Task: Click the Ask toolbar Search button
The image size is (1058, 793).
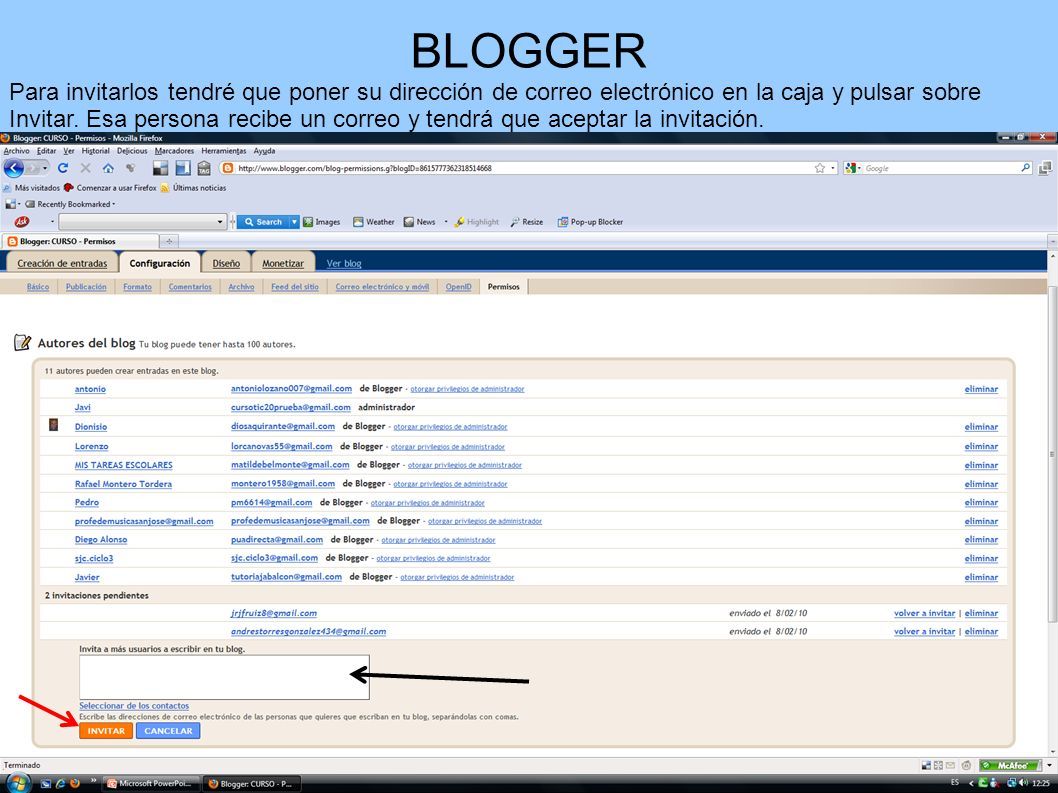Action: pos(263,221)
